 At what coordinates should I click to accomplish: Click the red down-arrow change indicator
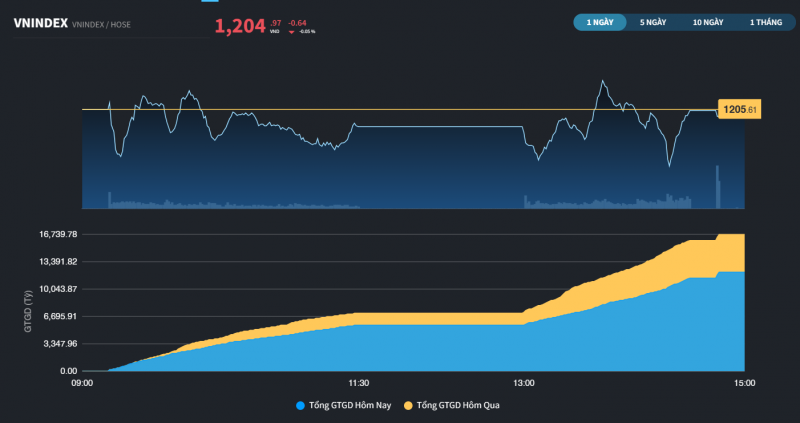point(291,32)
